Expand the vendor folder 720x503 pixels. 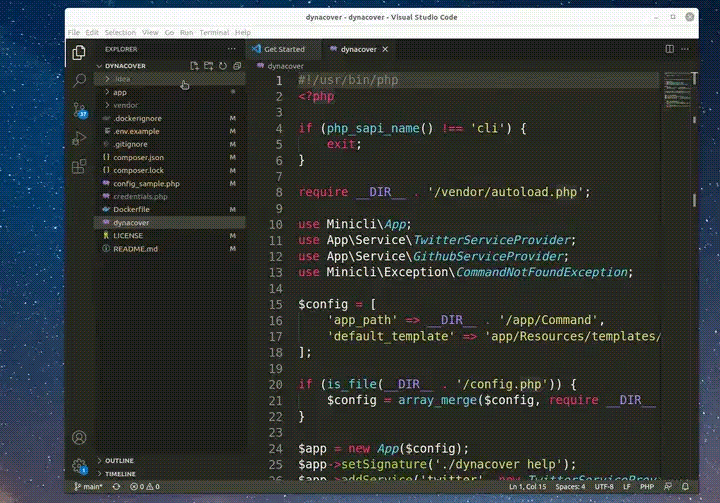tap(170, 105)
